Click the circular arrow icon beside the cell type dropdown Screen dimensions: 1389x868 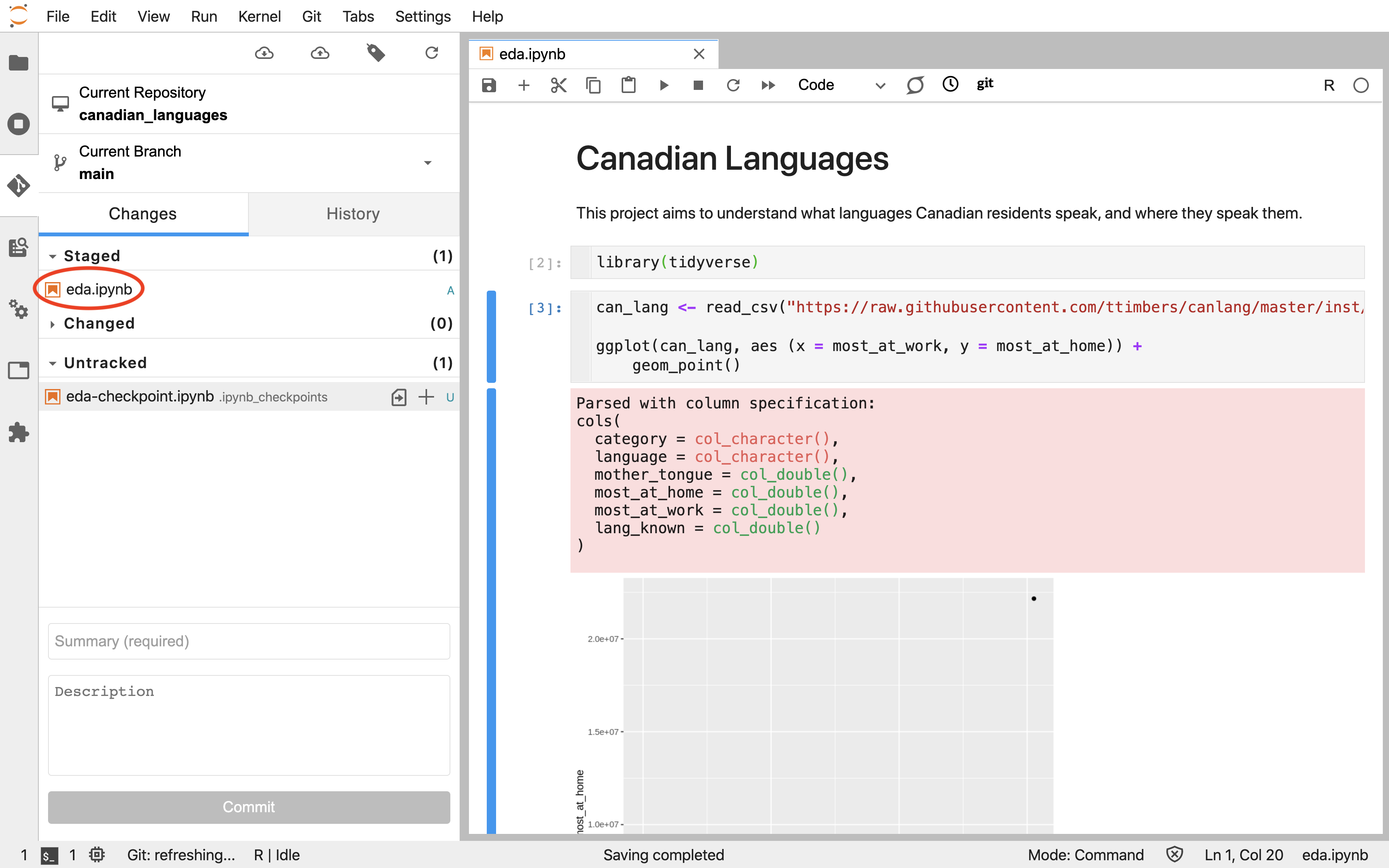[915, 86]
